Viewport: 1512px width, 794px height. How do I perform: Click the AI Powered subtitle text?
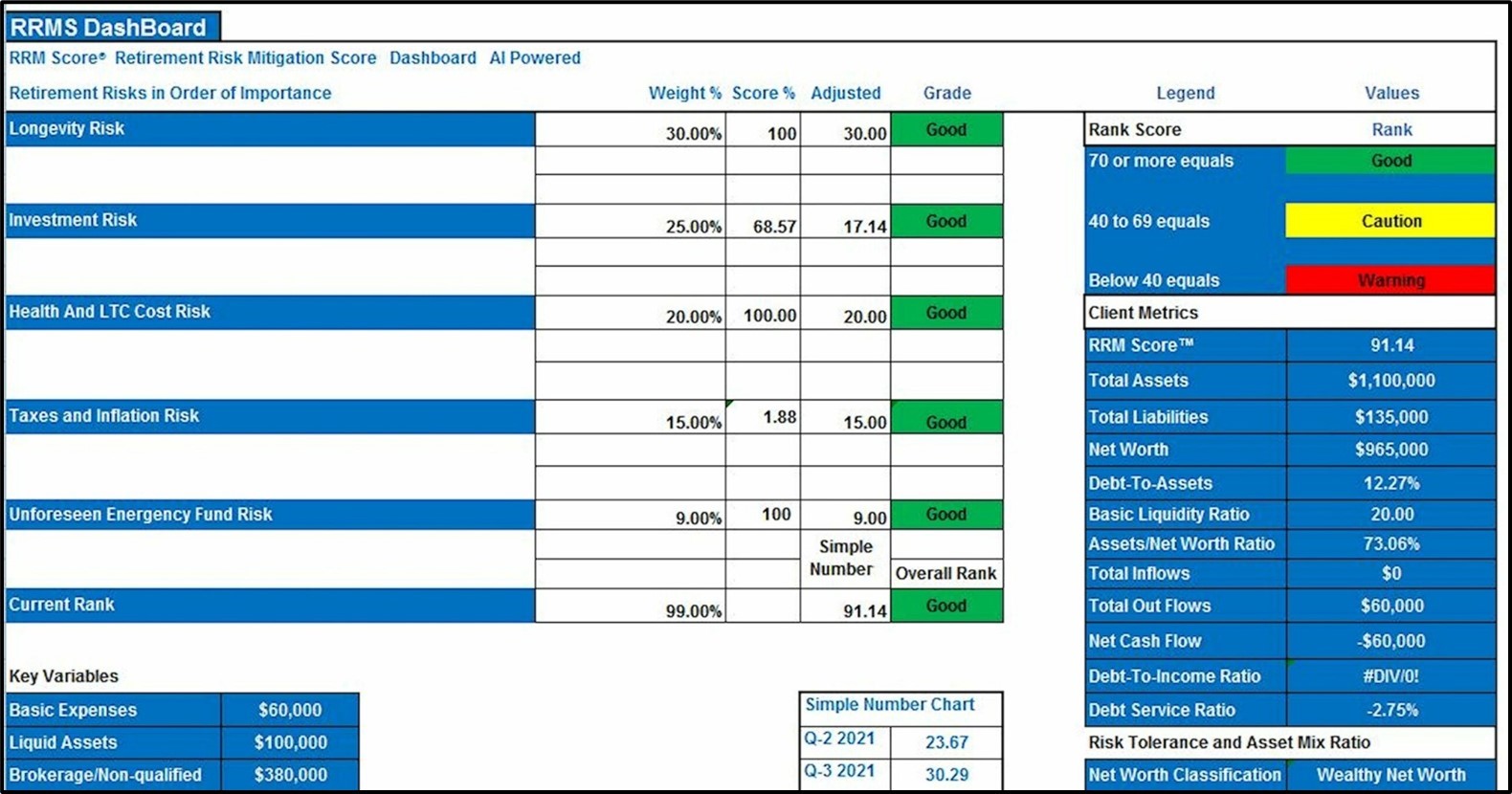point(535,58)
